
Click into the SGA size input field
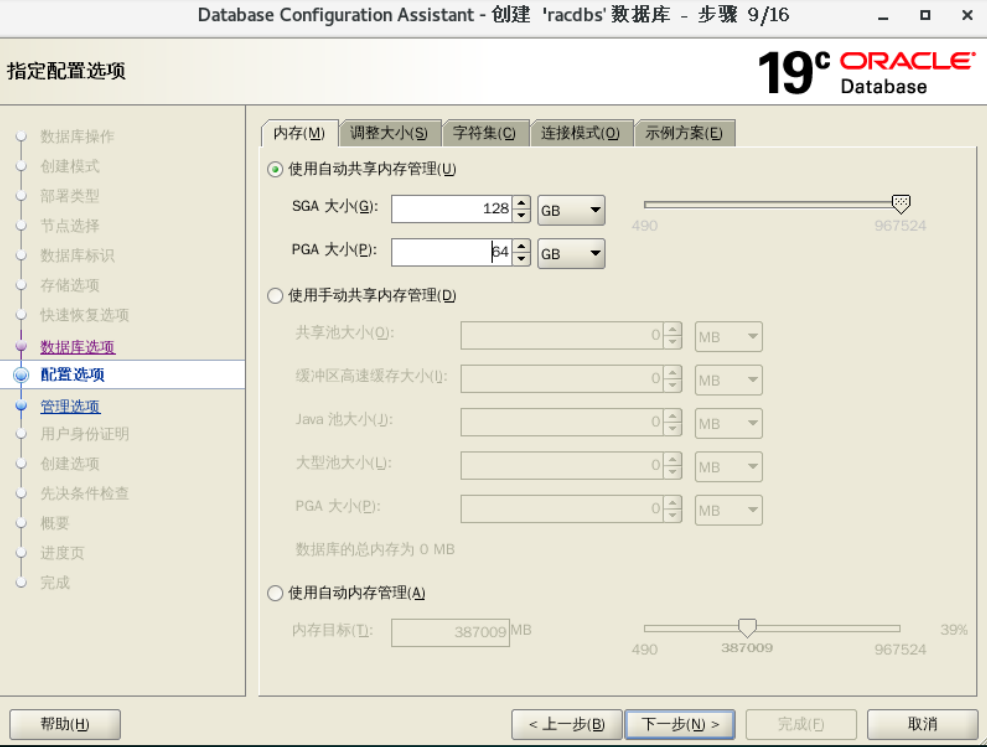[452, 209]
